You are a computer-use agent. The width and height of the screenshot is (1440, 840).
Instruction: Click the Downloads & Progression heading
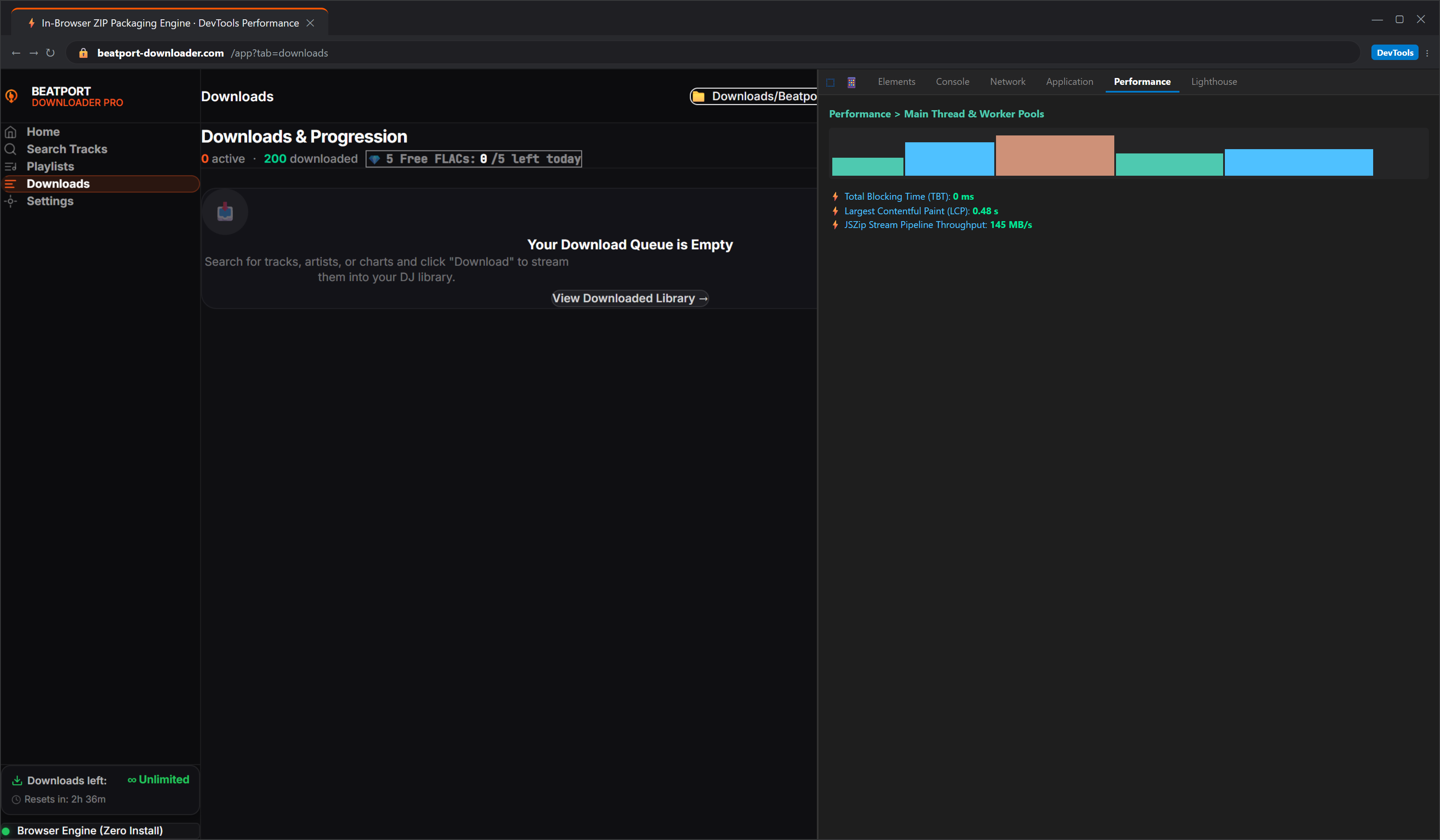coord(304,137)
